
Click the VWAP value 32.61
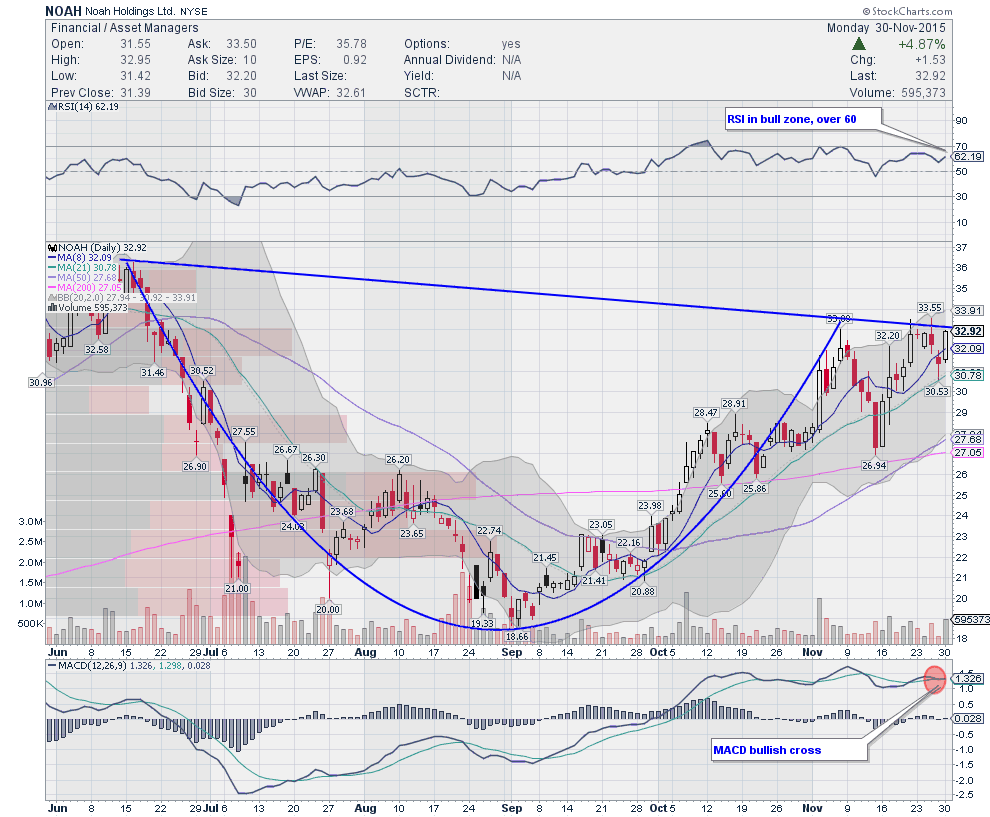point(350,93)
